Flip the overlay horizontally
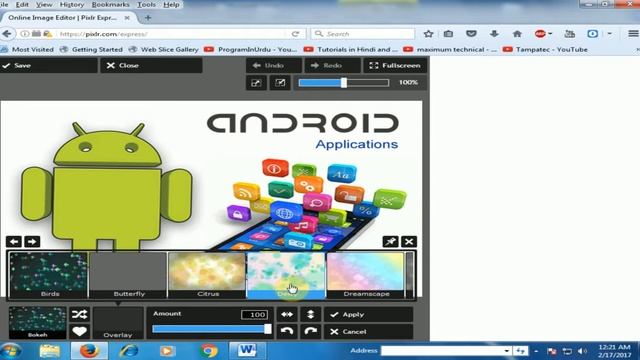The width and height of the screenshot is (640, 360). [x=287, y=314]
